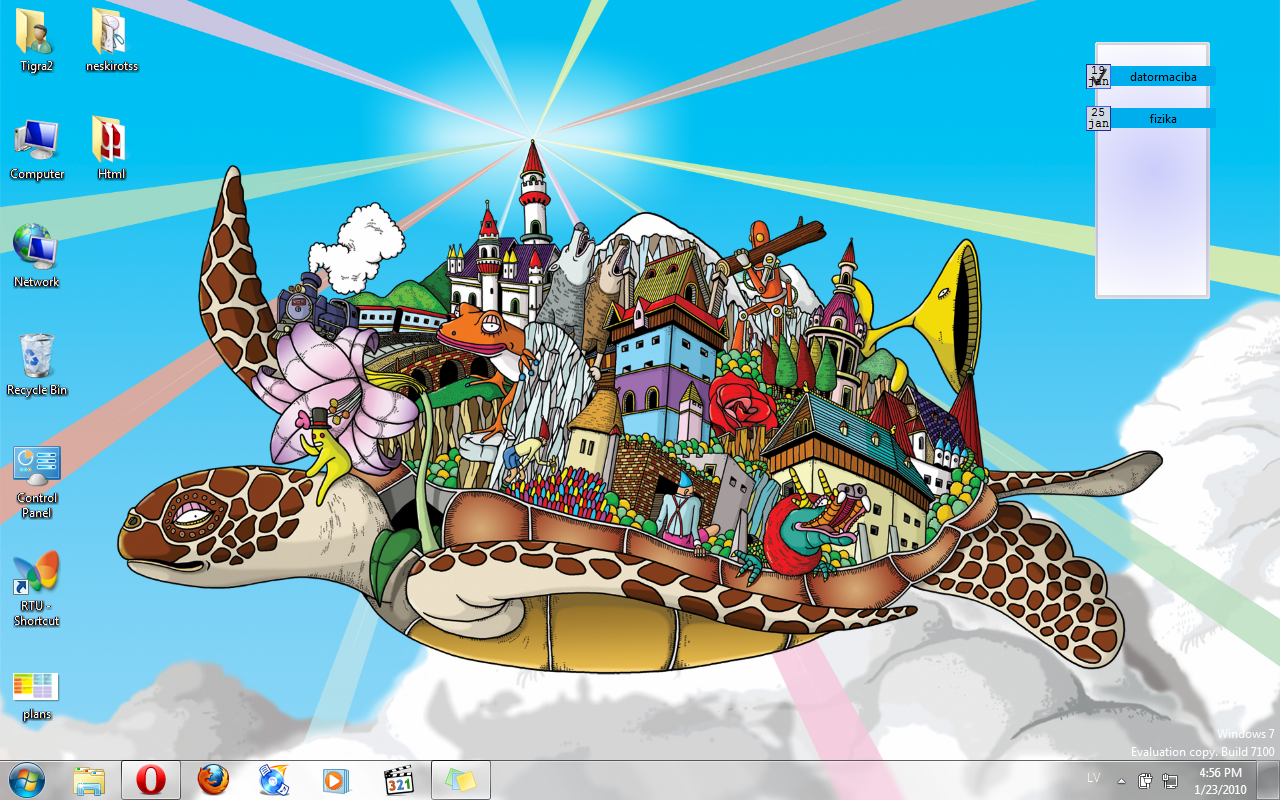Open the neskirotss folder icon
The height and width of the screenshot is (800, 1280).
pyautogui.click(x=111, y=41)
